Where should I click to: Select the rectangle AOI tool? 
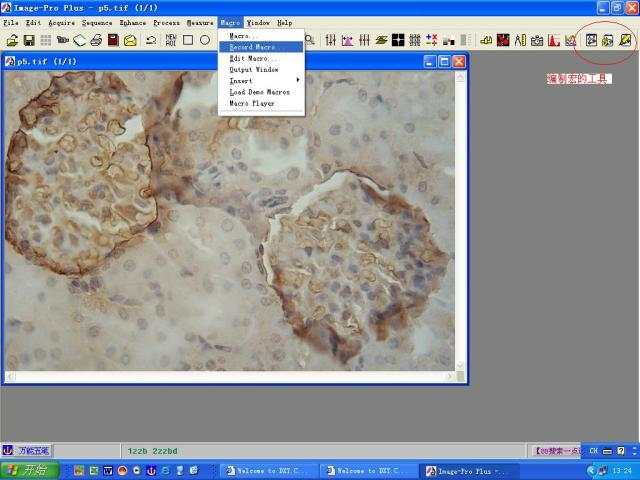tap(187, 40)
